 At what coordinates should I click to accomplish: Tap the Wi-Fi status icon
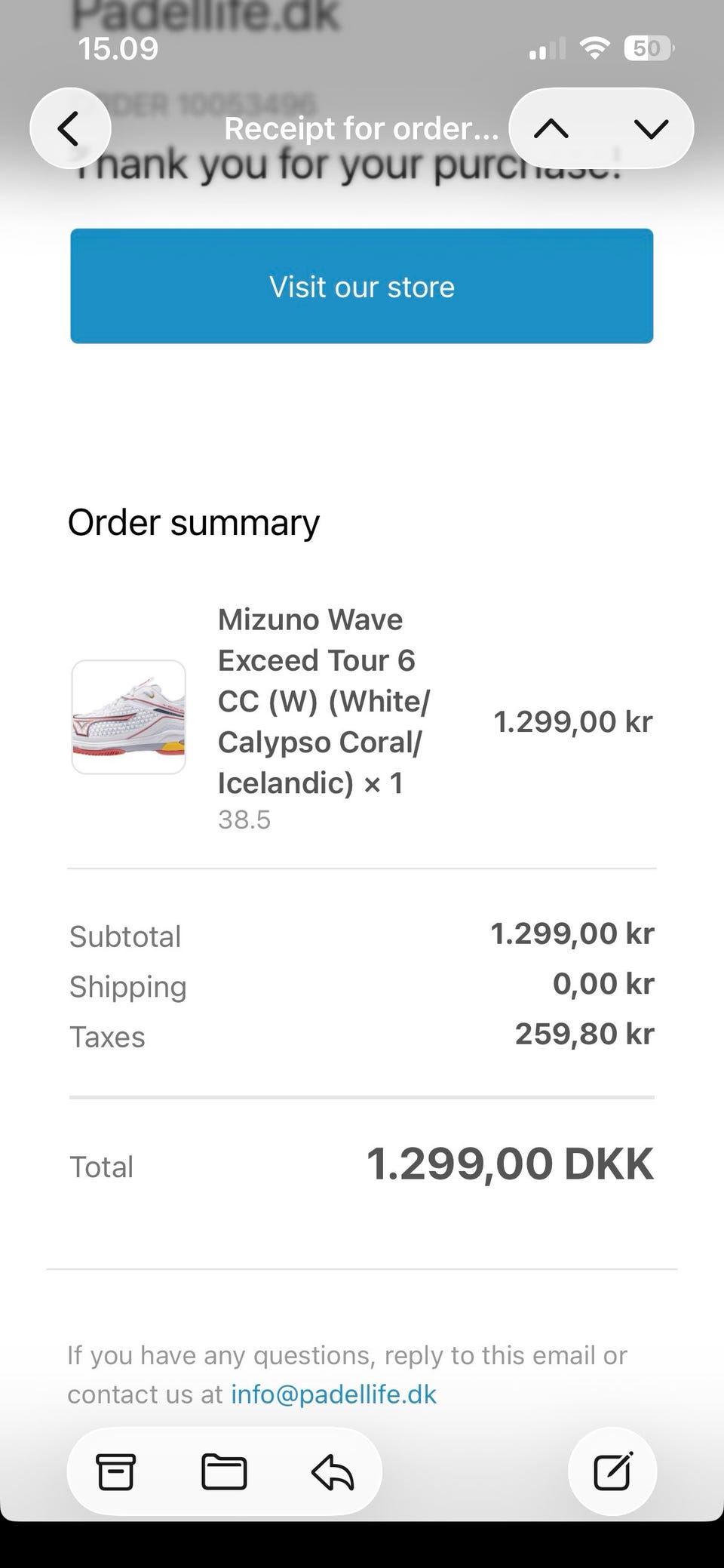594,50
